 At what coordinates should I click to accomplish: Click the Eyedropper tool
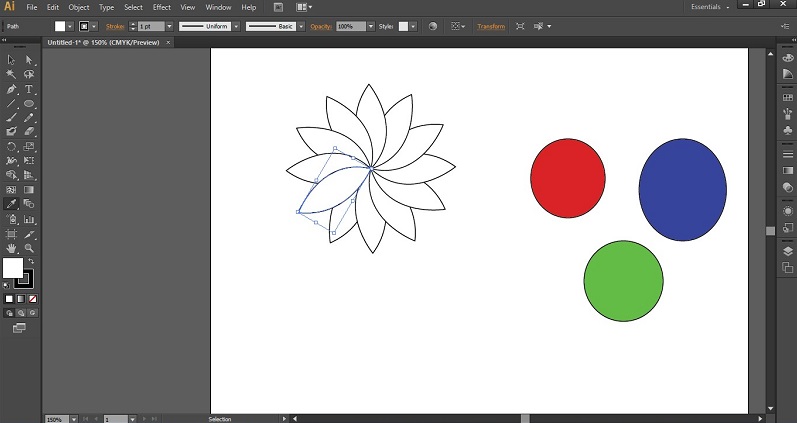coord(11,204)
